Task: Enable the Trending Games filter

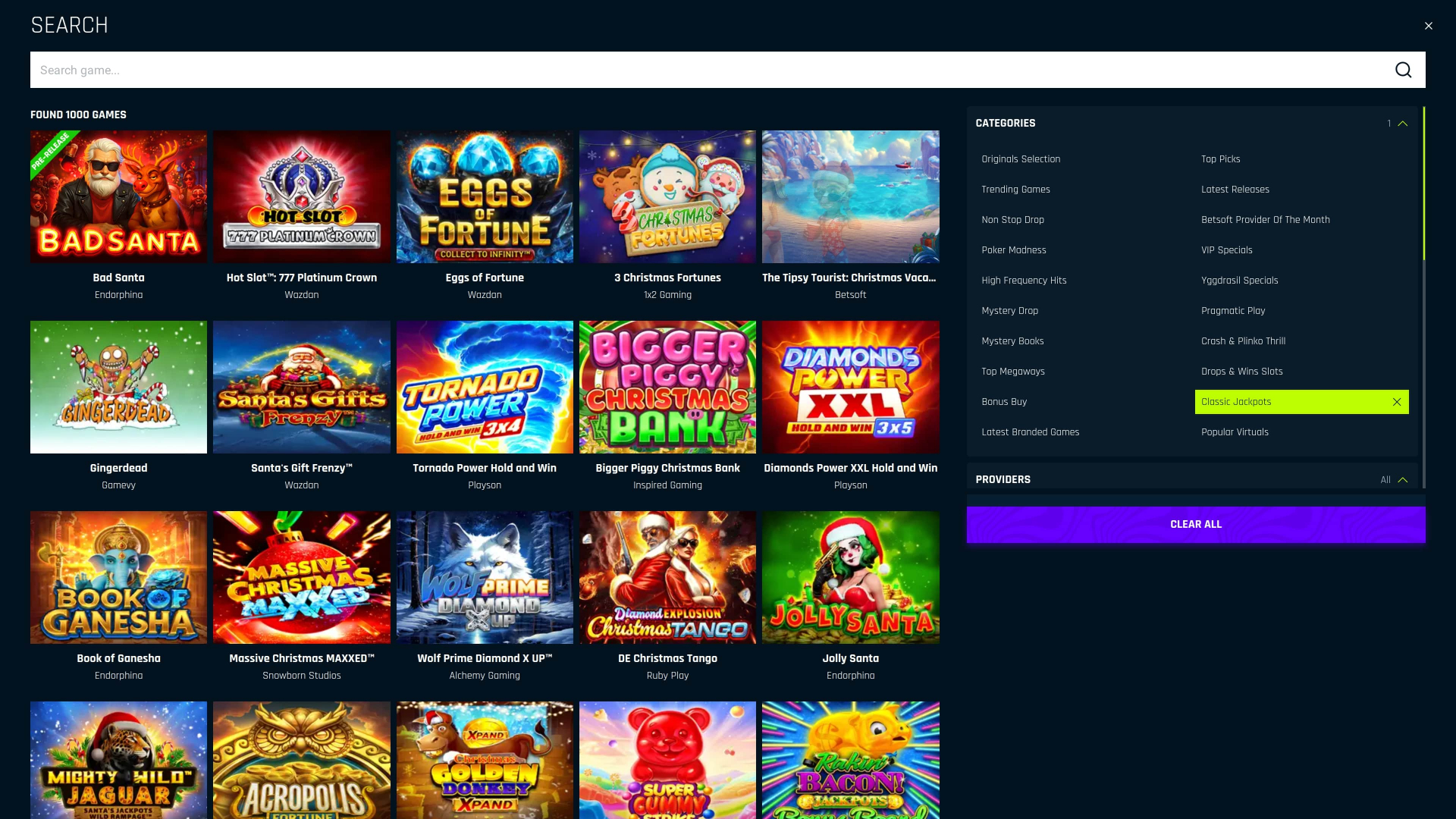Action: (1015, 190)
